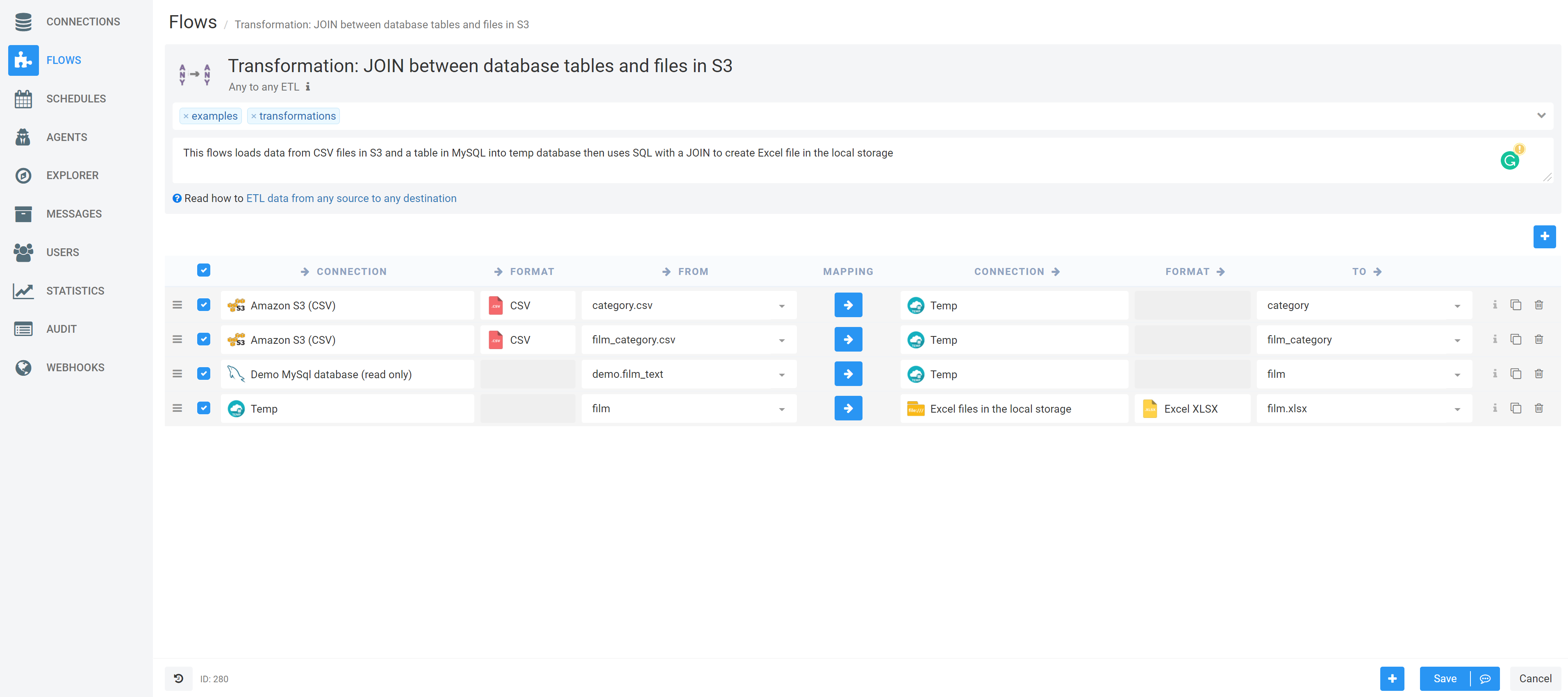Image resolution: width=1568 pixels, height=697 pixels.
Task: Remove the transformations tag
Action: (x=254, y=116)
